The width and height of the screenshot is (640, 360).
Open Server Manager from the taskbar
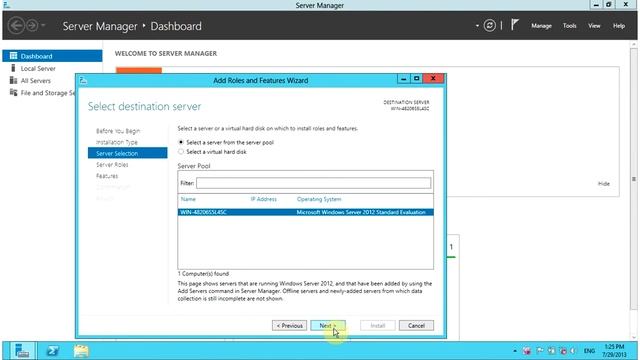click(x=21, y=351)
